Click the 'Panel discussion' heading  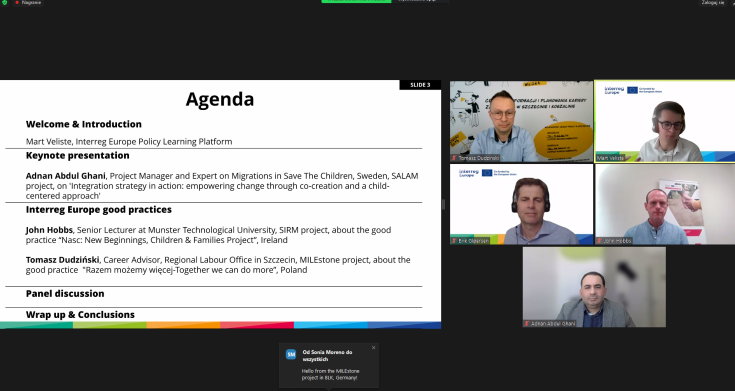(65, 293)
